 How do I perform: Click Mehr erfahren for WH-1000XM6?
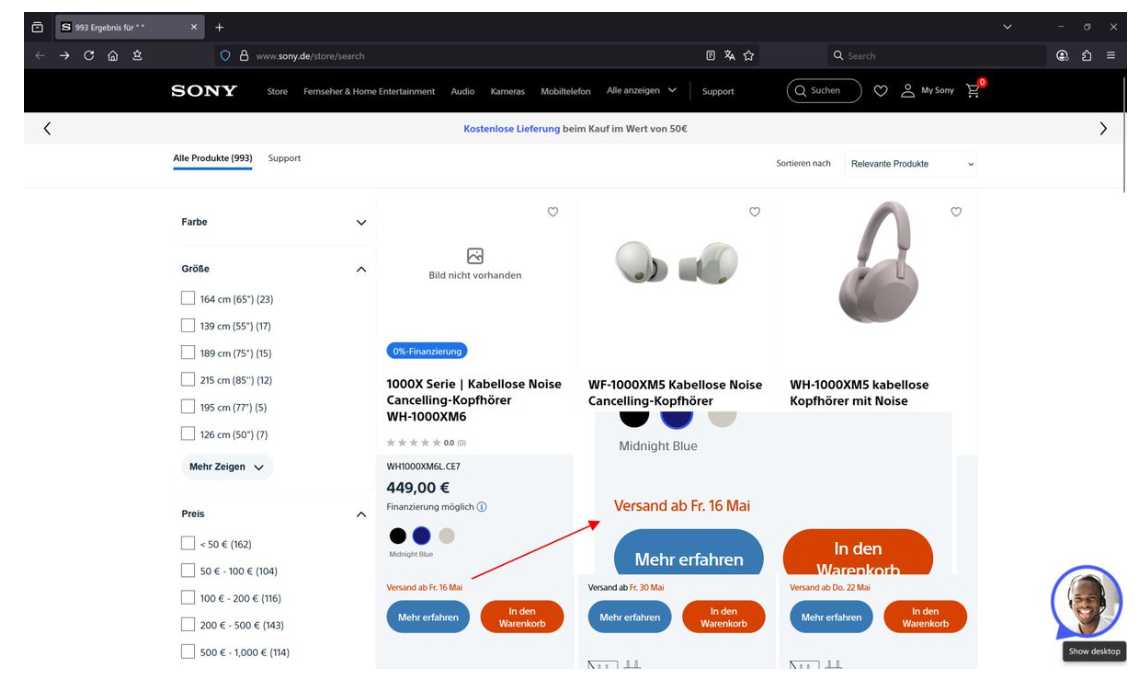click(428, 617)
